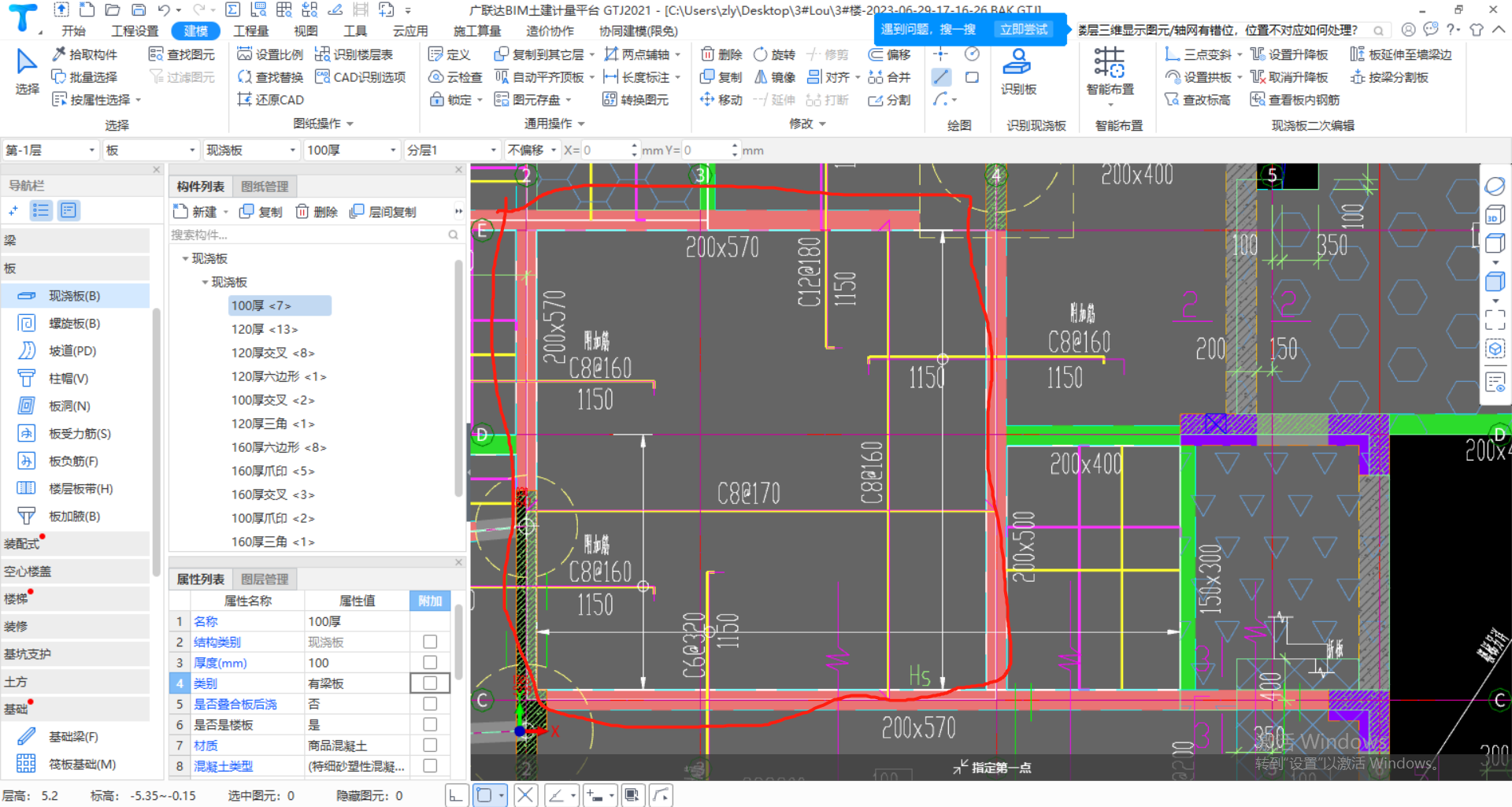1512x807 pixels.
Task: Open the 第-1层 floor dropdown
Action: click(x=50, y=150)
